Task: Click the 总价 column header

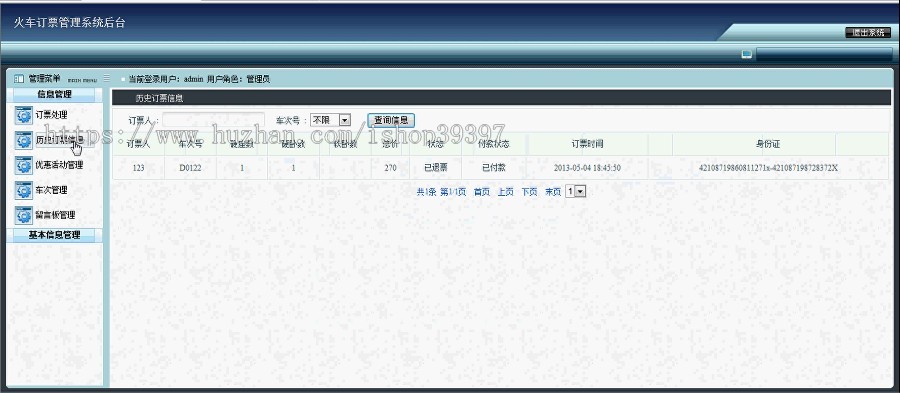Action: 391,144
